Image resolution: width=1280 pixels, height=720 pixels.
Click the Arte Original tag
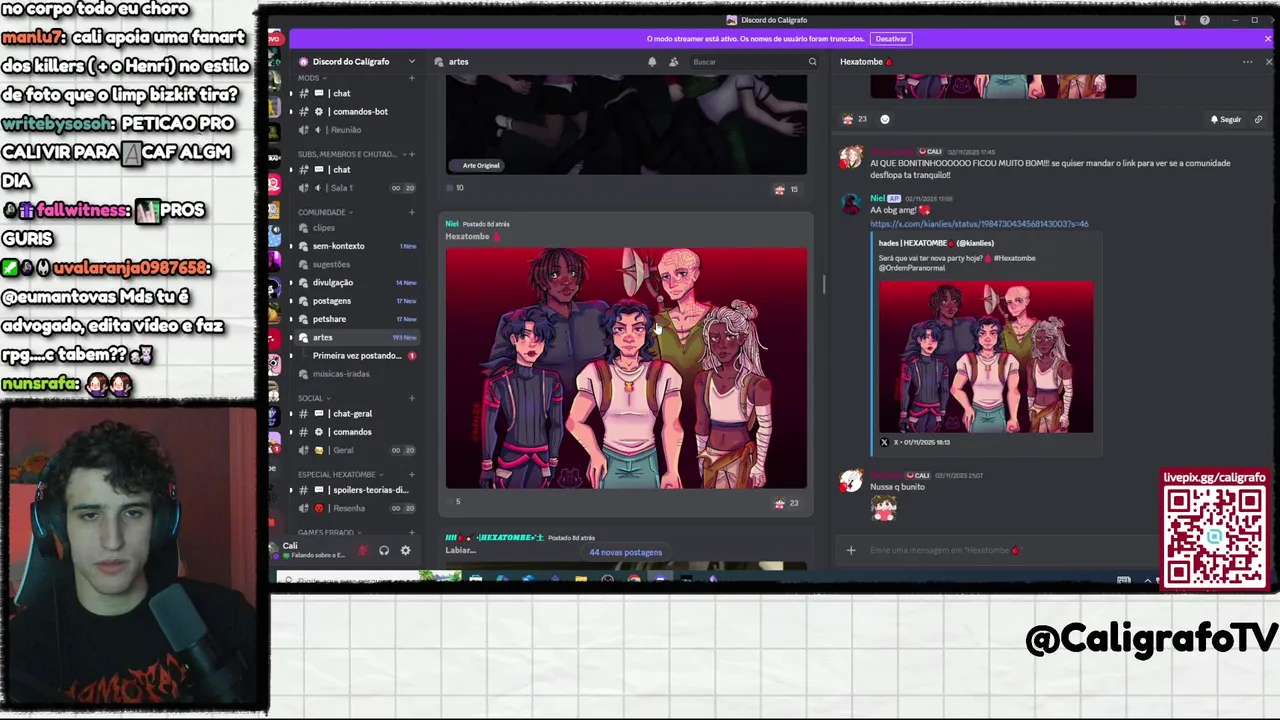[x=476, y=165]
